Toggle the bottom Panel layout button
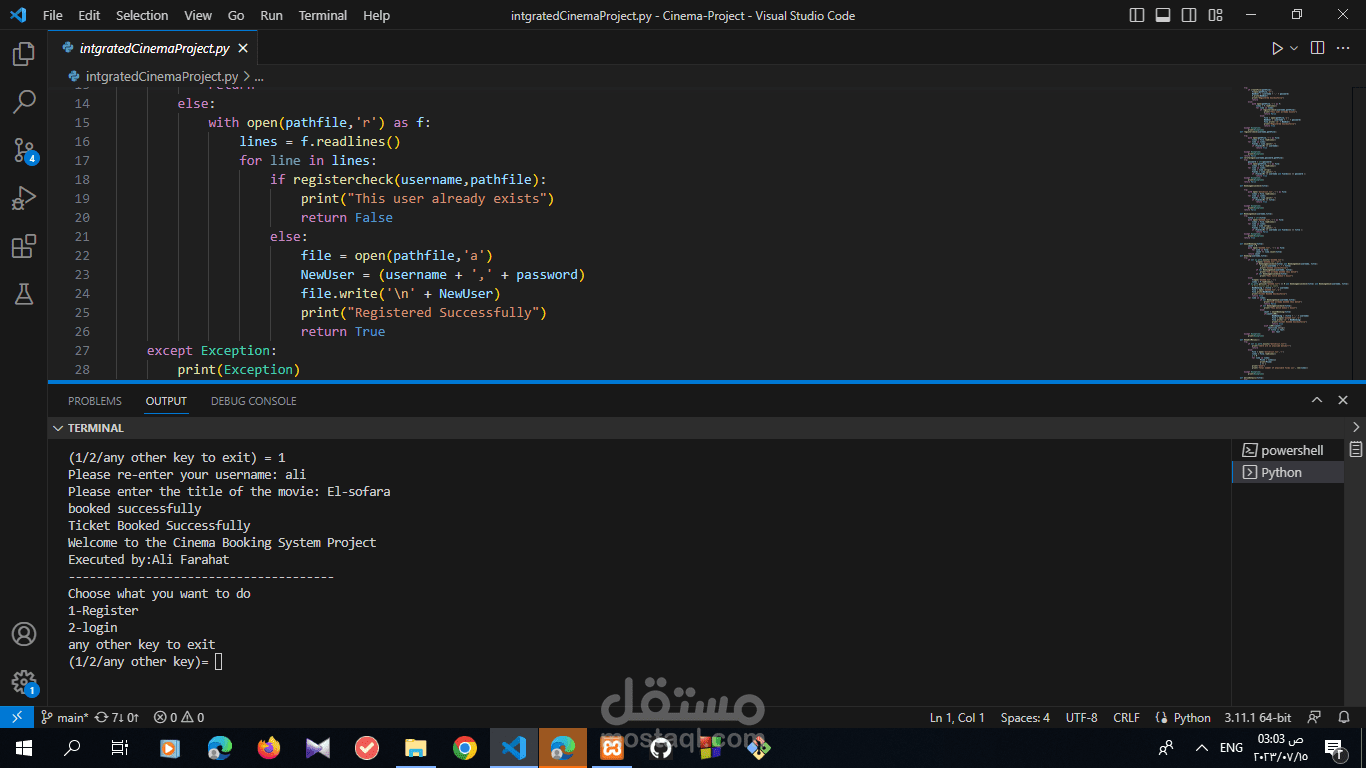The width and height of the screenshot is (1366, 768). (1163, 15)
